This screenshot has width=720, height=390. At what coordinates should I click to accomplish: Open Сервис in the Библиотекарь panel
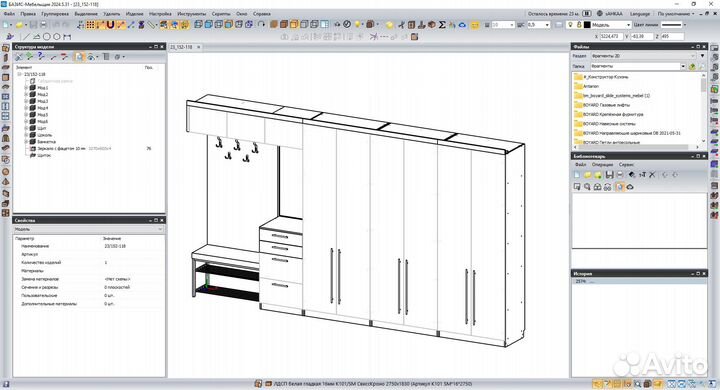tap(626, 164)
